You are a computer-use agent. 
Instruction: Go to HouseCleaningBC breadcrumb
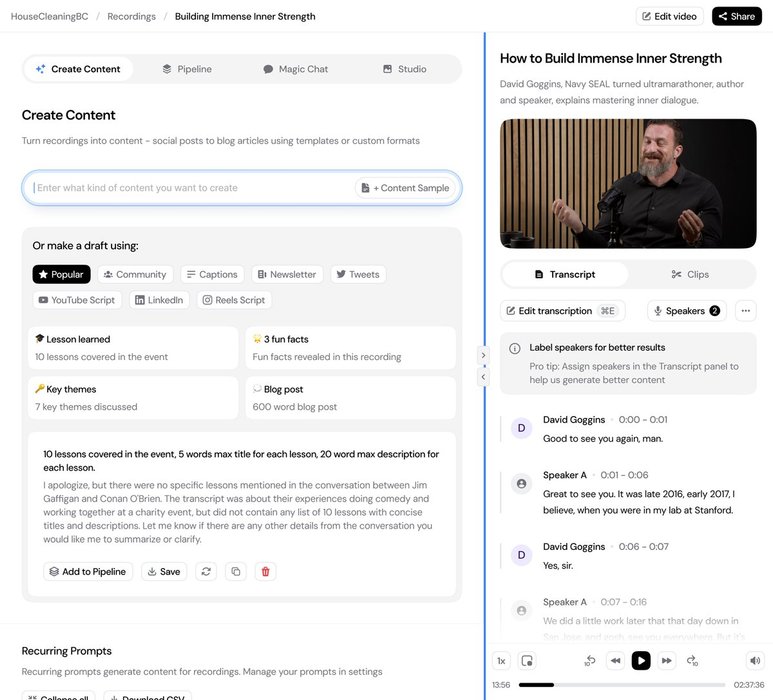click(x=49, y=16)
